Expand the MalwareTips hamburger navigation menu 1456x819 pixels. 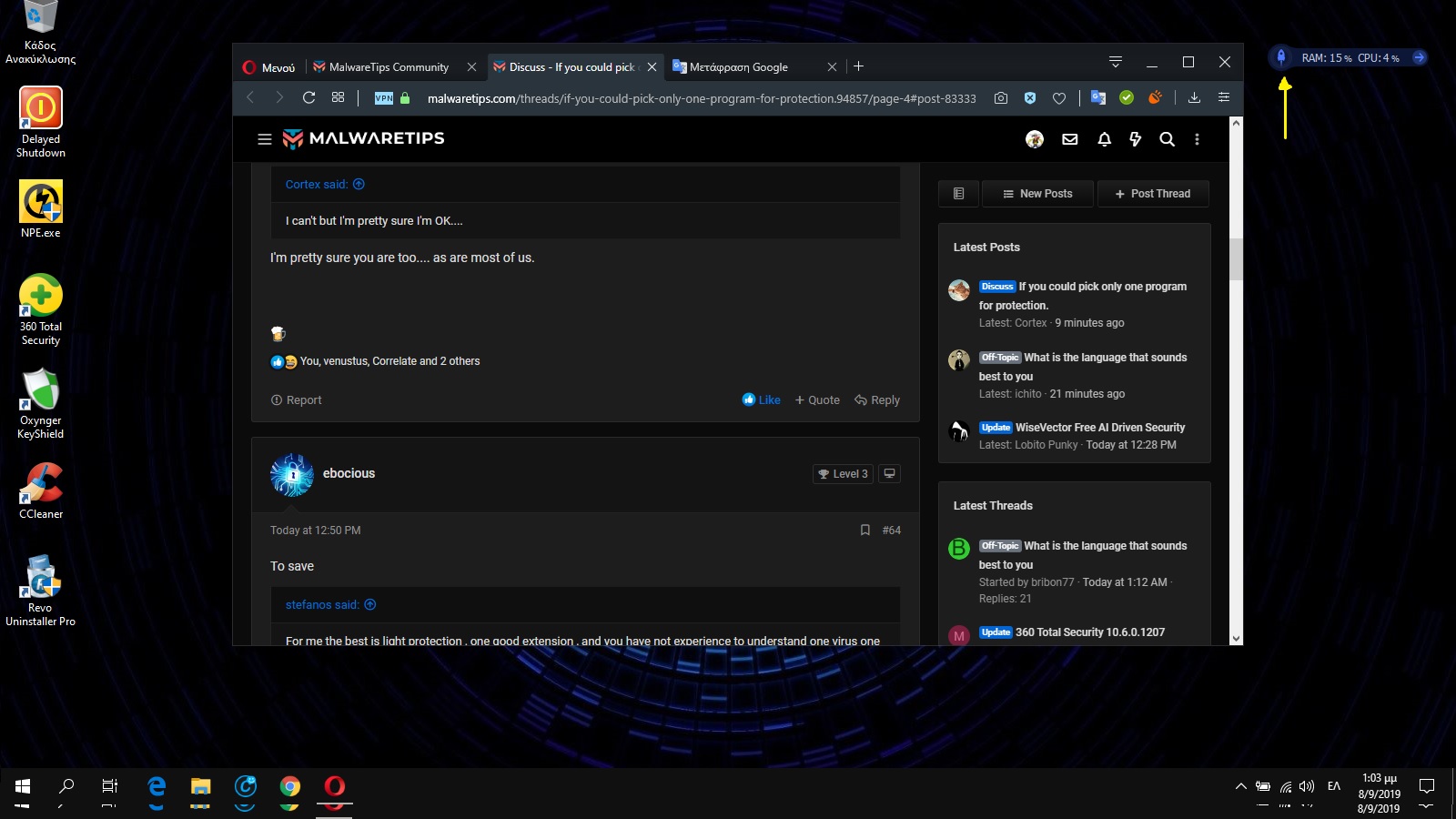click(265, 139)
